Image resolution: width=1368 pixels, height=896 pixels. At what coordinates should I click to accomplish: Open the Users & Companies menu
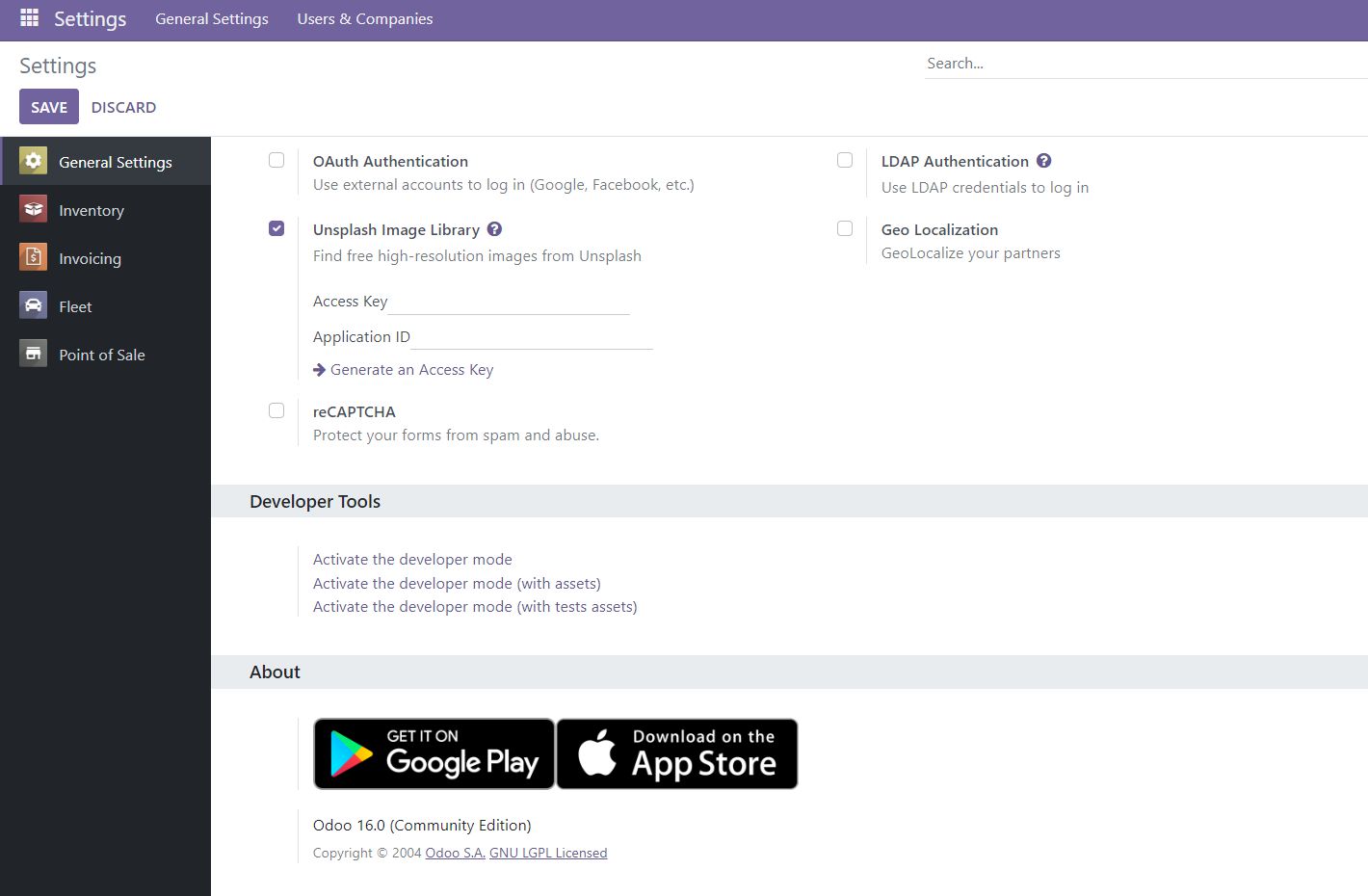pyautogui.click(x=364, y=18)
